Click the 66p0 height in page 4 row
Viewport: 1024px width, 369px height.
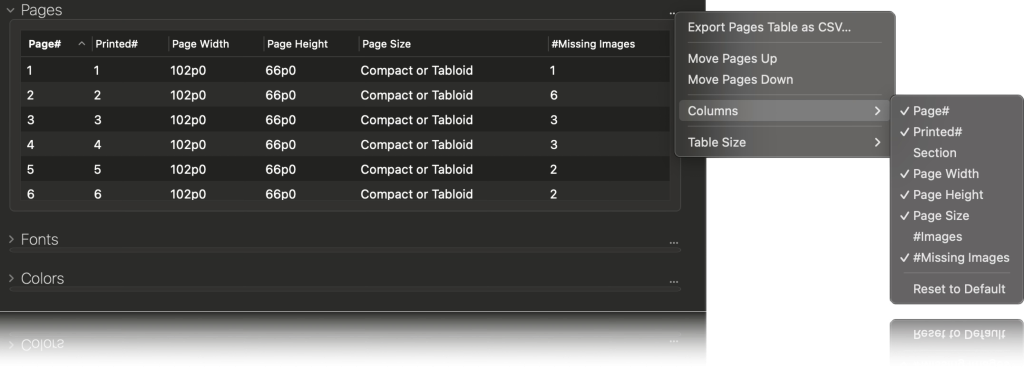click(x=281, y=145)
